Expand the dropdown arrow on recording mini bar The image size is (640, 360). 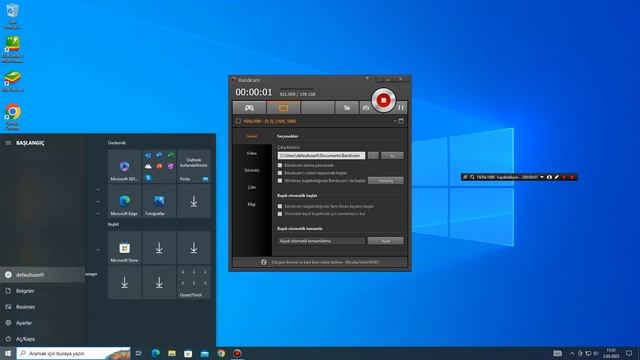click(542, 177)
